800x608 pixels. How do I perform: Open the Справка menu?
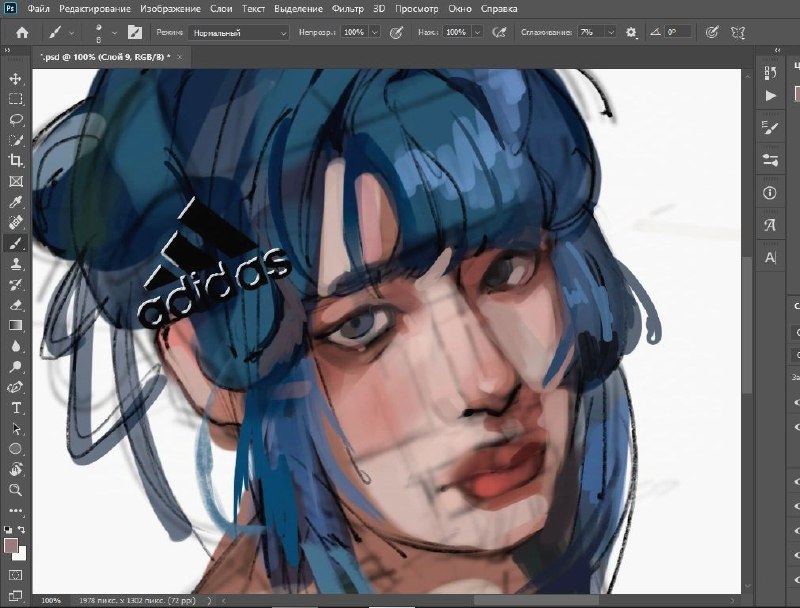click(x=499, y=9)
